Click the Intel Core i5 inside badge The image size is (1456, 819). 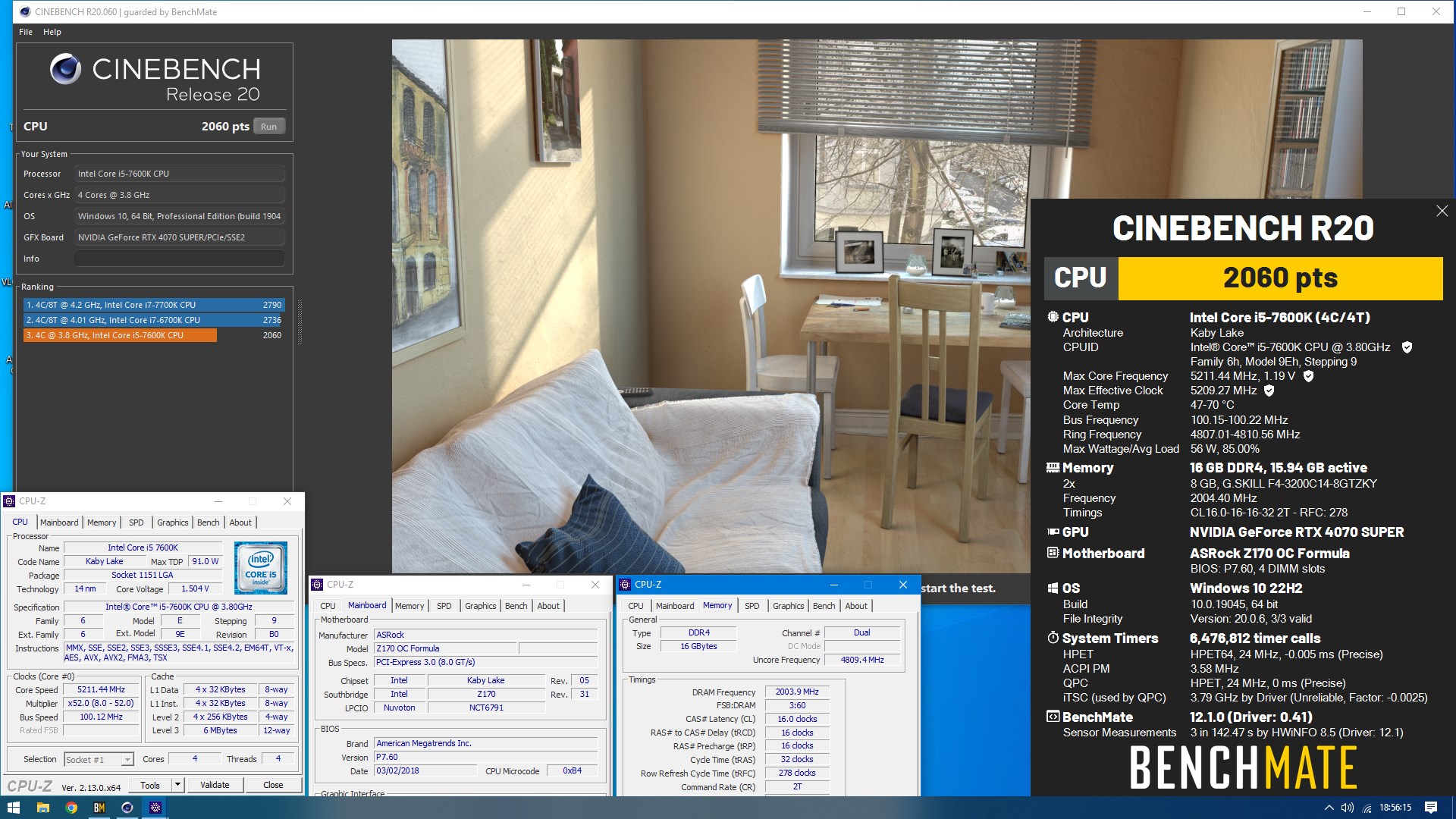tap(260, 568)
